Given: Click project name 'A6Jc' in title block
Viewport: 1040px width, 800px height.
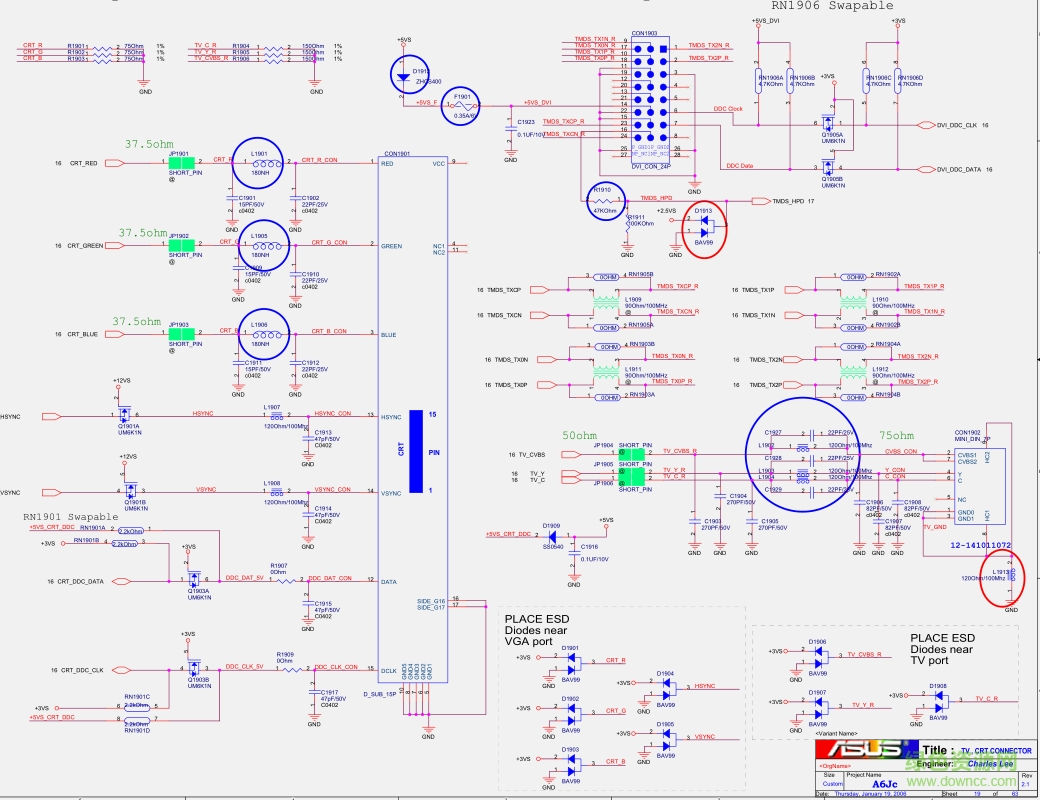Looking at the screenshot, I should tap(885, 783).
